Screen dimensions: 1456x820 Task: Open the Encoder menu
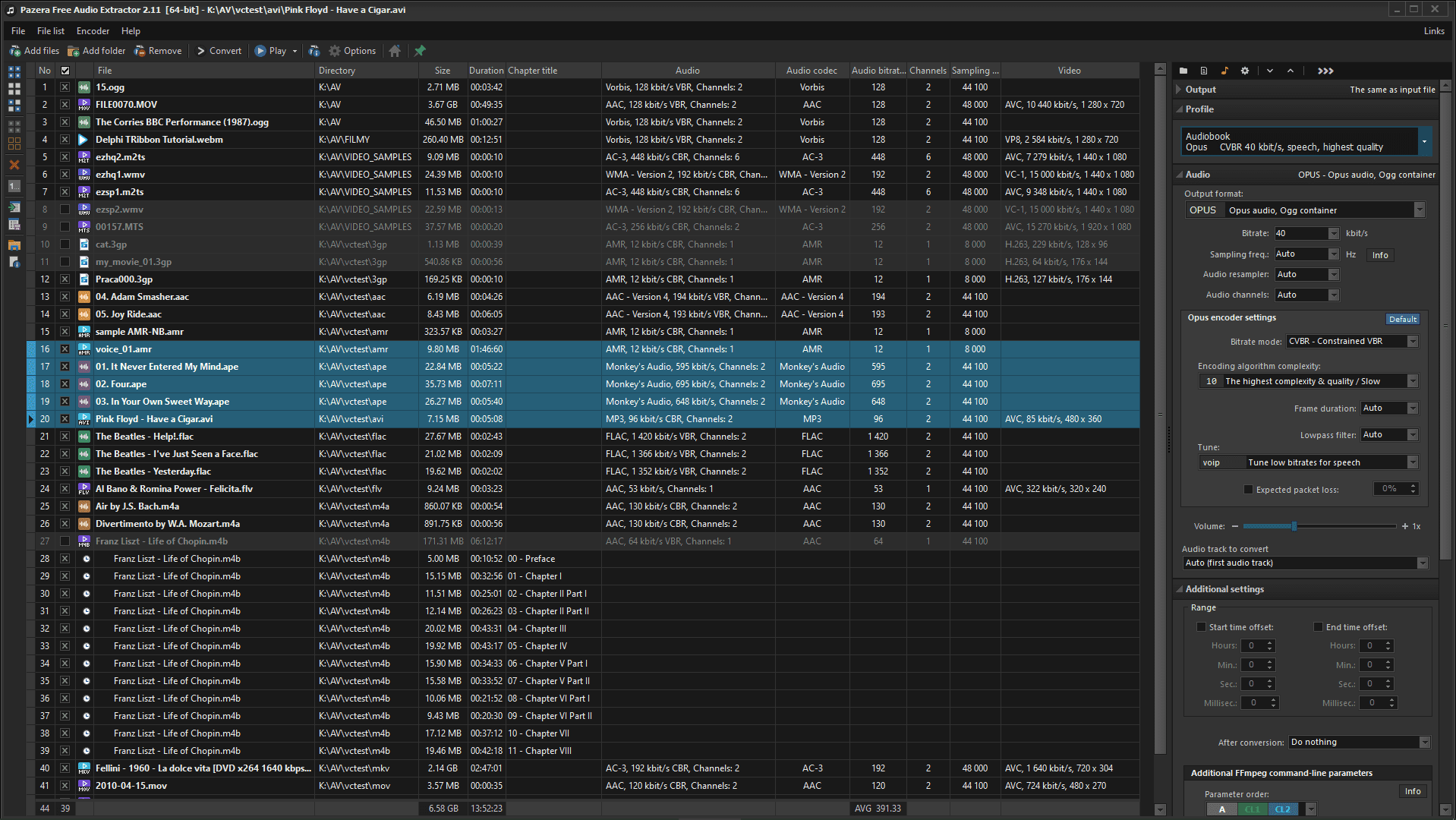tap(93, 31)
